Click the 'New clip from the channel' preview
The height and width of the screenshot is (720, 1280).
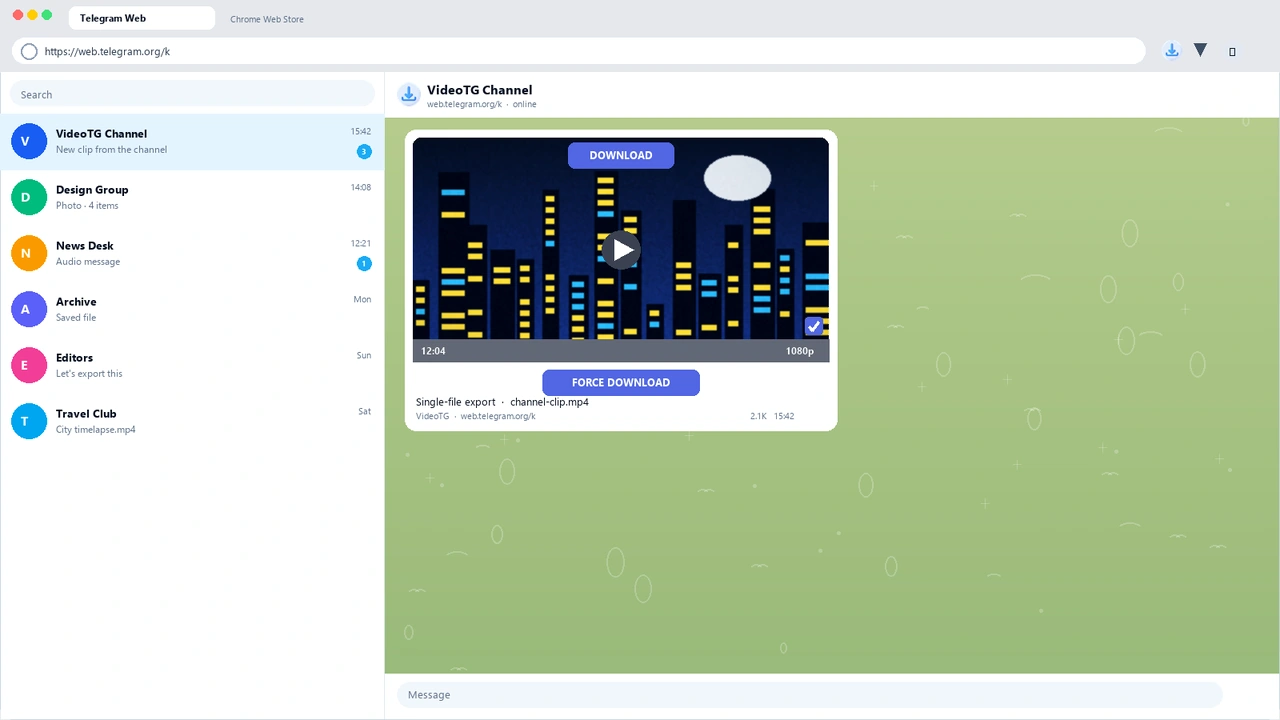coord(112,150)
